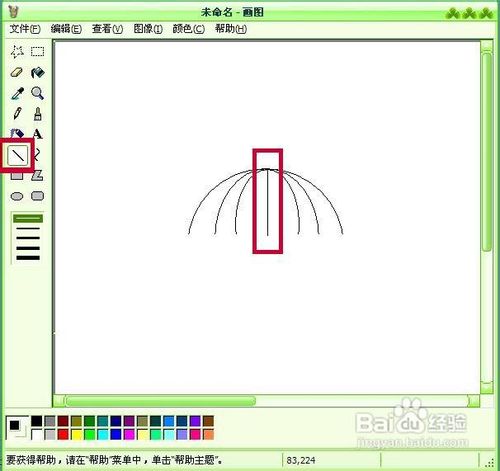500x471 pixels.
Task: Select the third medium line width
Action: [28, 238]
